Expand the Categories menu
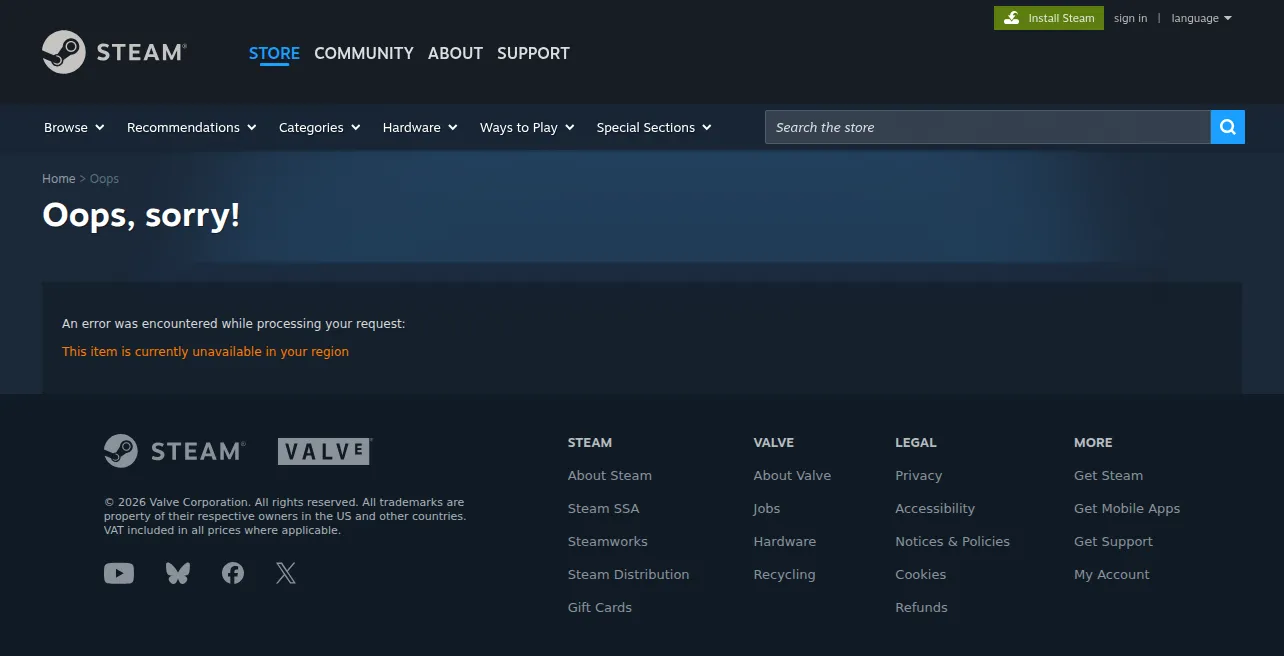The width and height of the screenshot is (1284, 656). (320, 127)
